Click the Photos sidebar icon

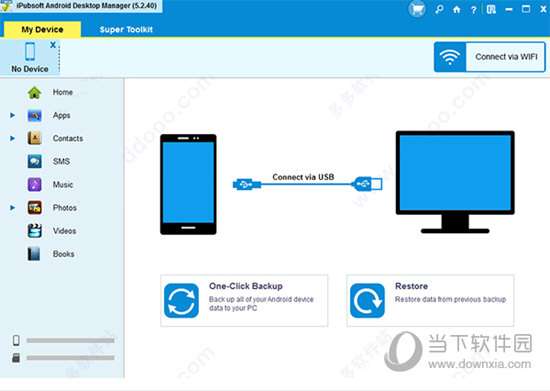pos(34,208)
